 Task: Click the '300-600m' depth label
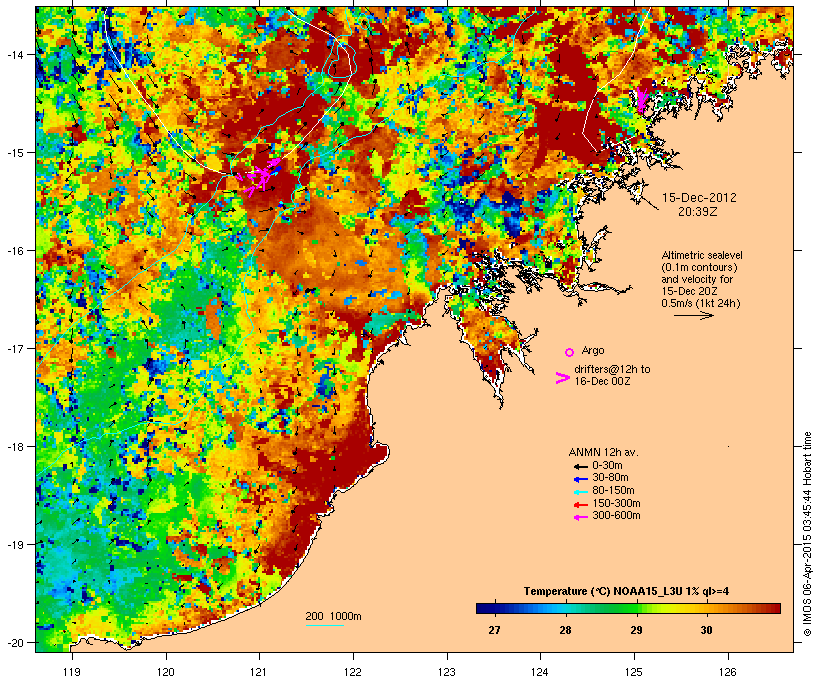pos(616,516)
